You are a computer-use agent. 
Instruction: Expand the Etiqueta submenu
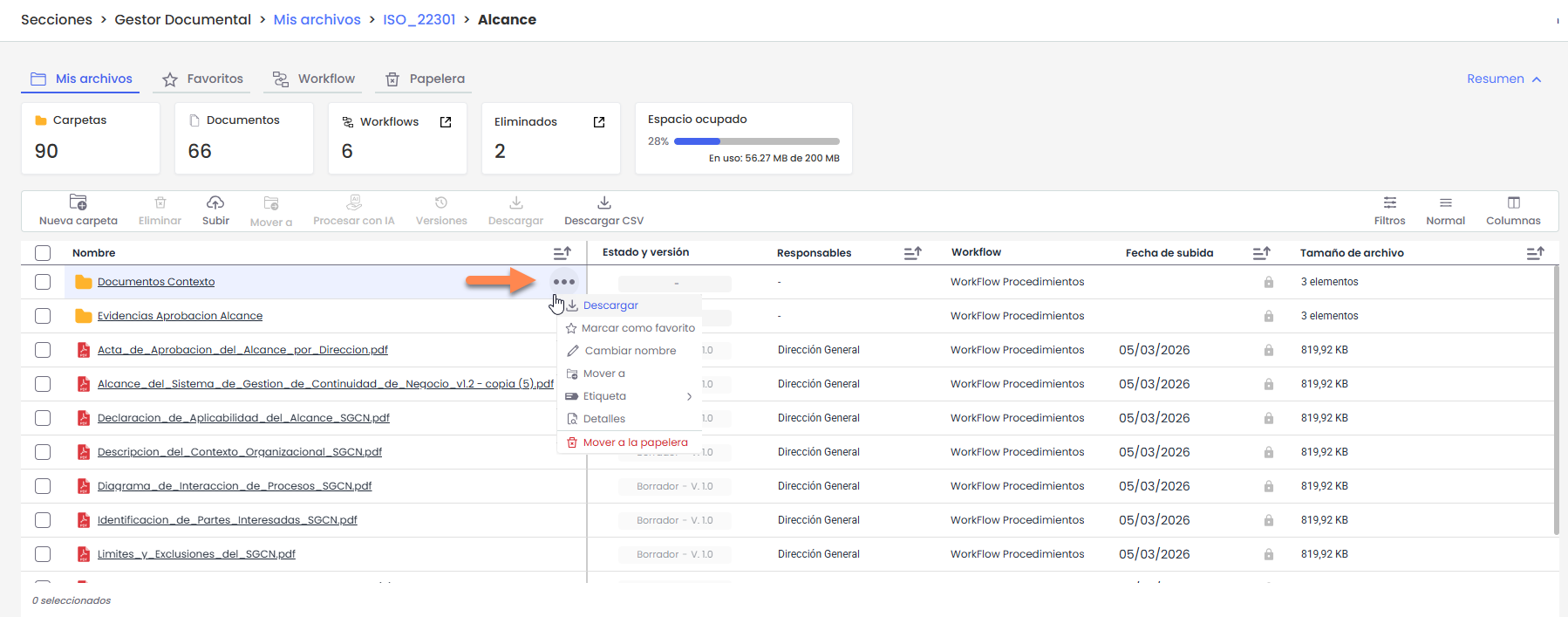click(x=689, y=396)
